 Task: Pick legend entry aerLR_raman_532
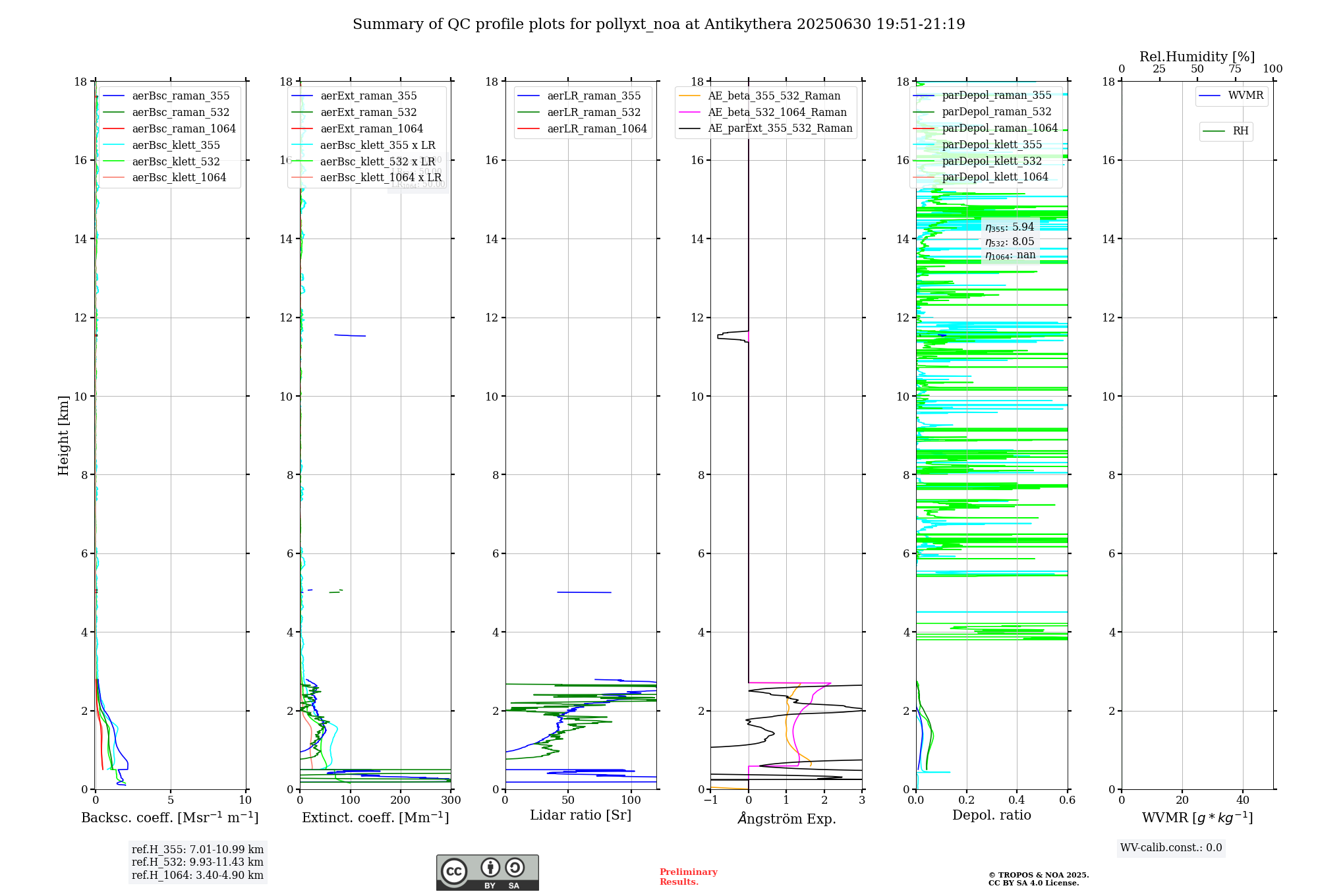579,113
